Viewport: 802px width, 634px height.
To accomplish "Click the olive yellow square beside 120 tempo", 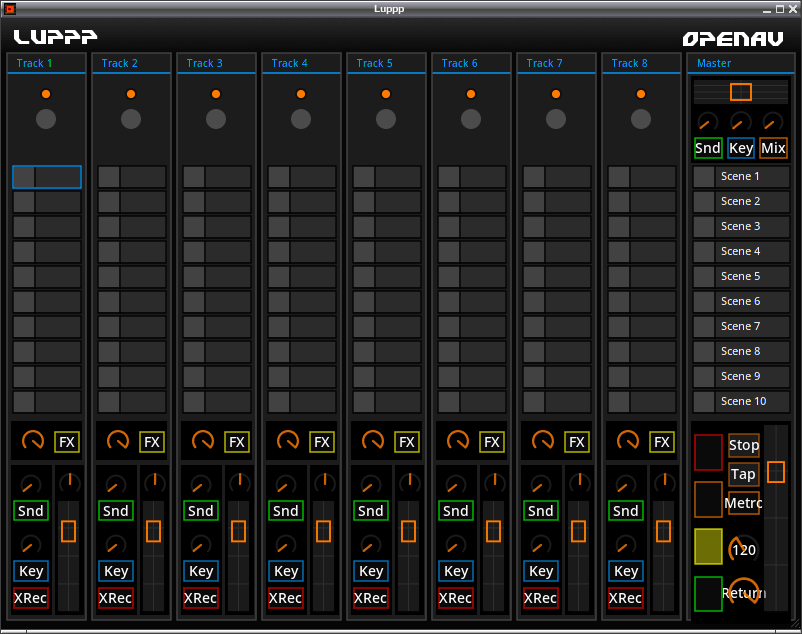I will click(708, 547).
